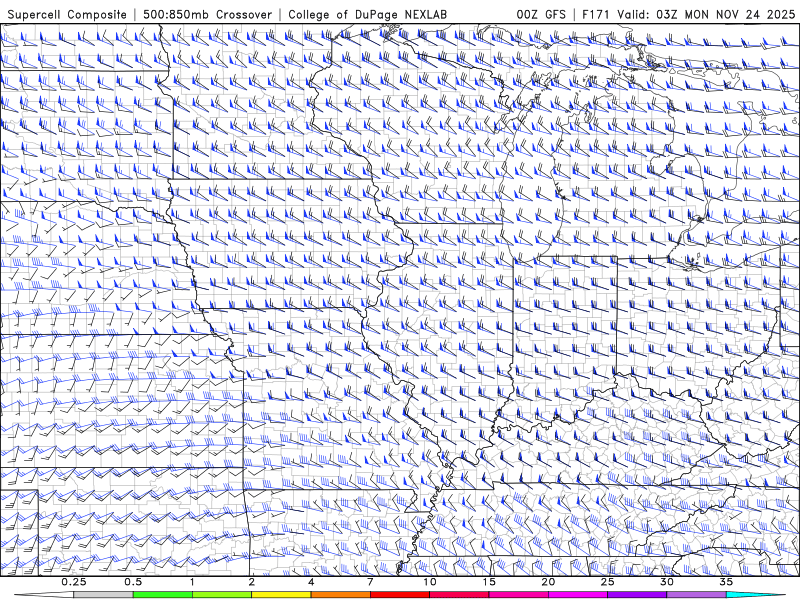Viewport: 800px width, 600px height.
Task: Click the "15" legend label
Action: [489, 582]
